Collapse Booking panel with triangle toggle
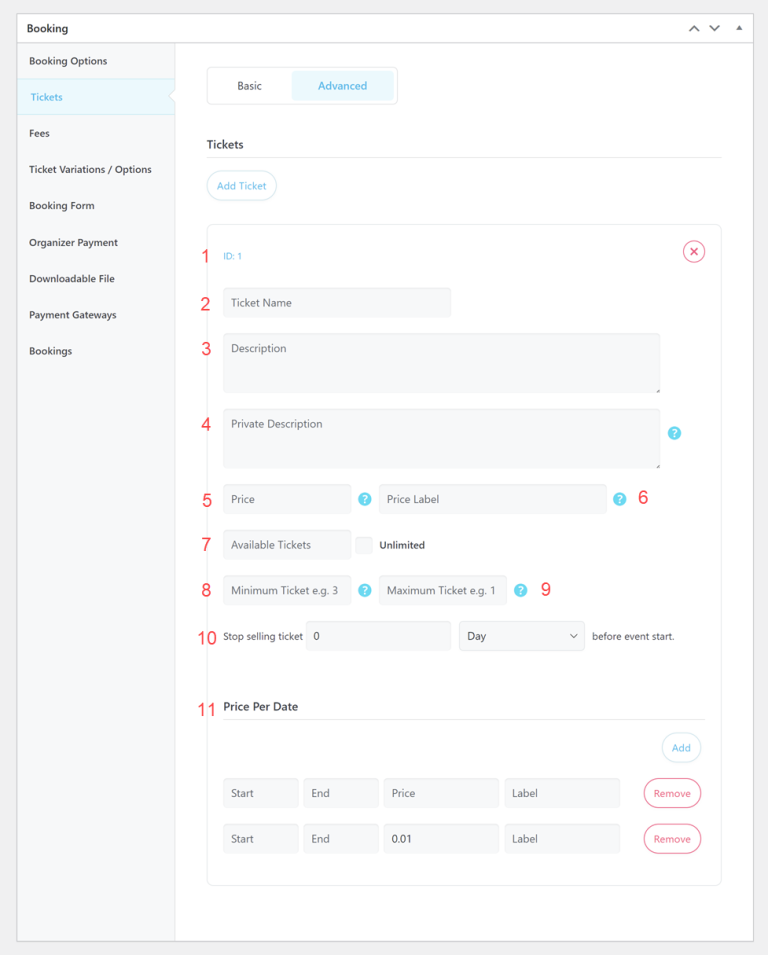 click(x=739, y=28)
